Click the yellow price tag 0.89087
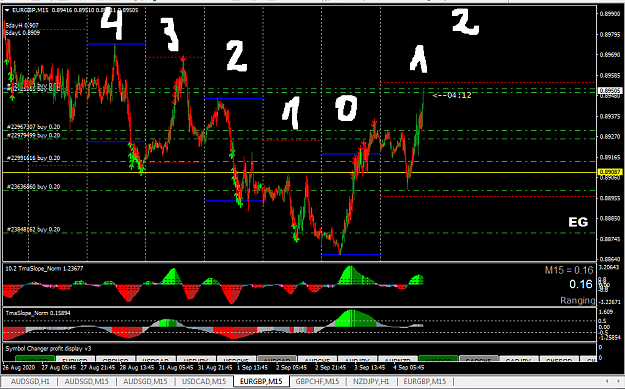Screen dimensions: 625x389 [x=610, y=172]
